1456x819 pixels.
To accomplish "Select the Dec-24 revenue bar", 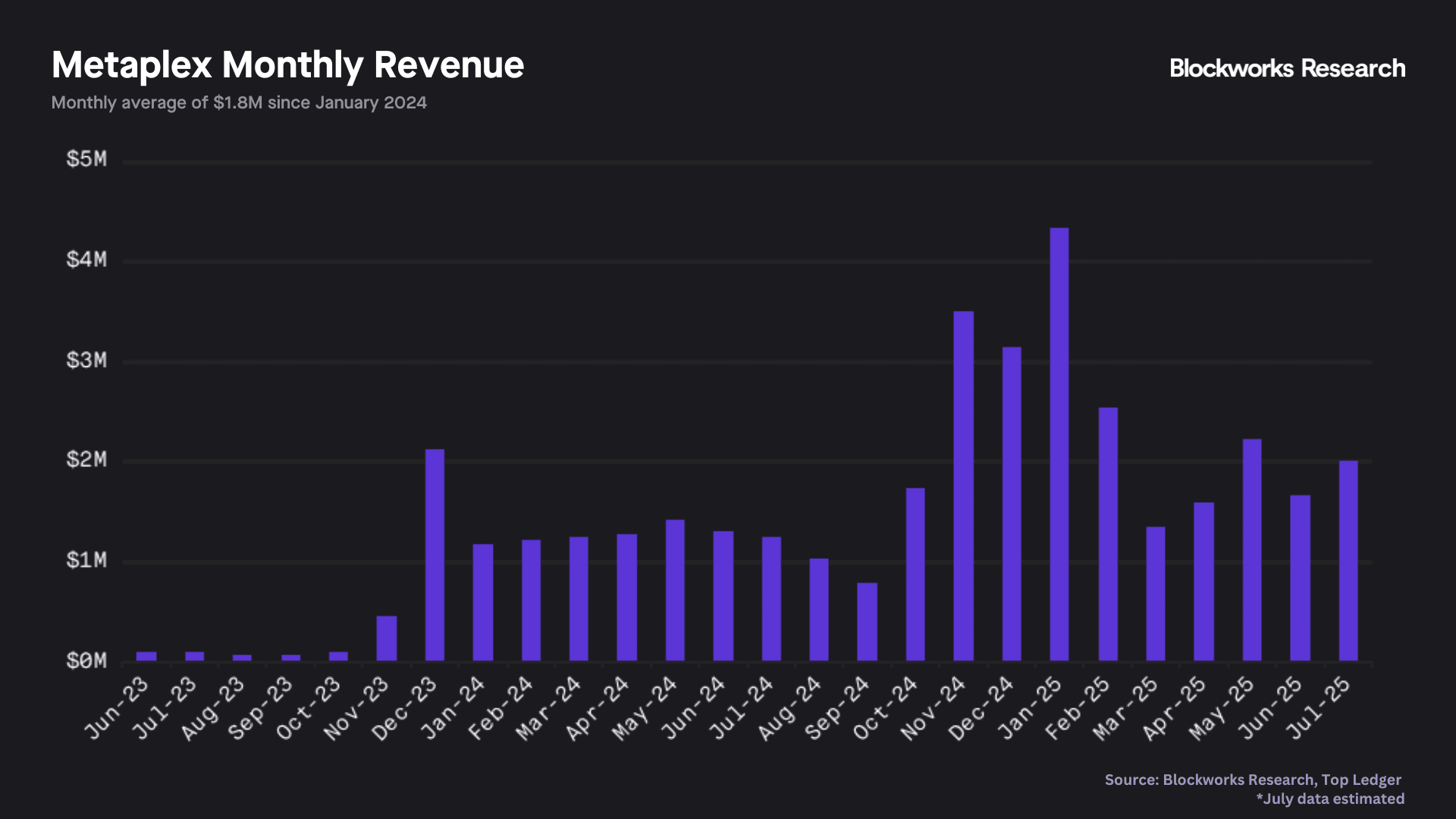I will (x=1012, y=504).
